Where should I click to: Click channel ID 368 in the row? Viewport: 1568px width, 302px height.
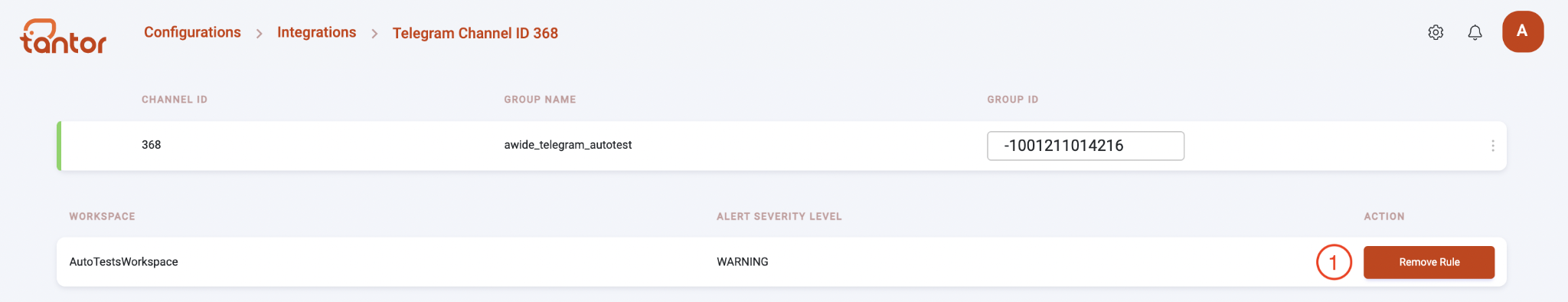151,145
